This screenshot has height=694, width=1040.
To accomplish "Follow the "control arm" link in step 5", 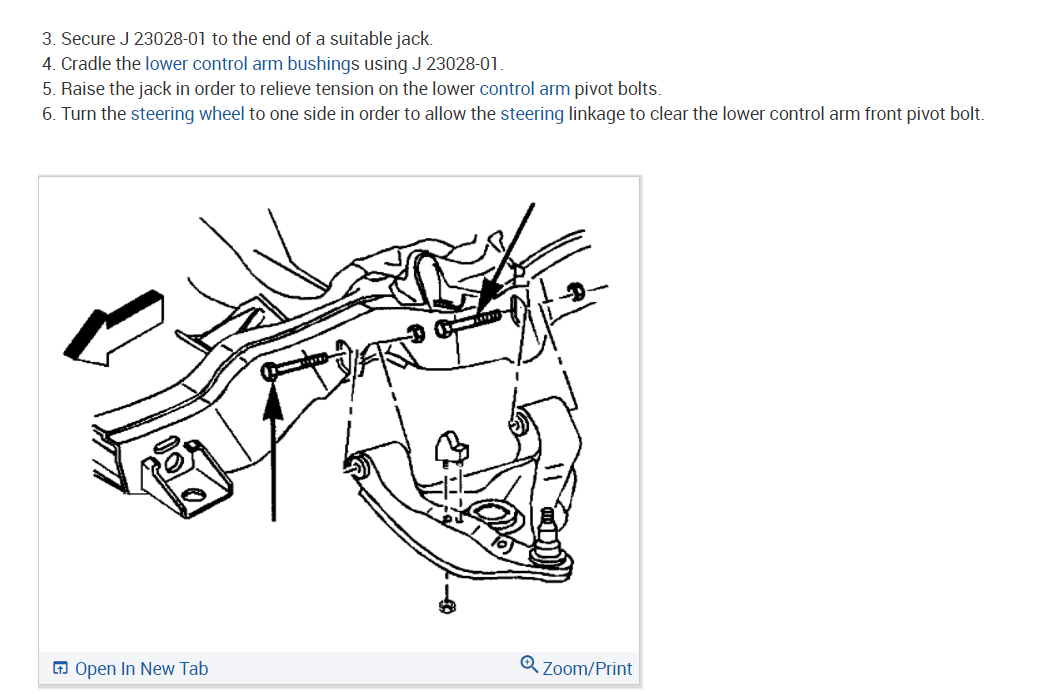I will point(525,89).
